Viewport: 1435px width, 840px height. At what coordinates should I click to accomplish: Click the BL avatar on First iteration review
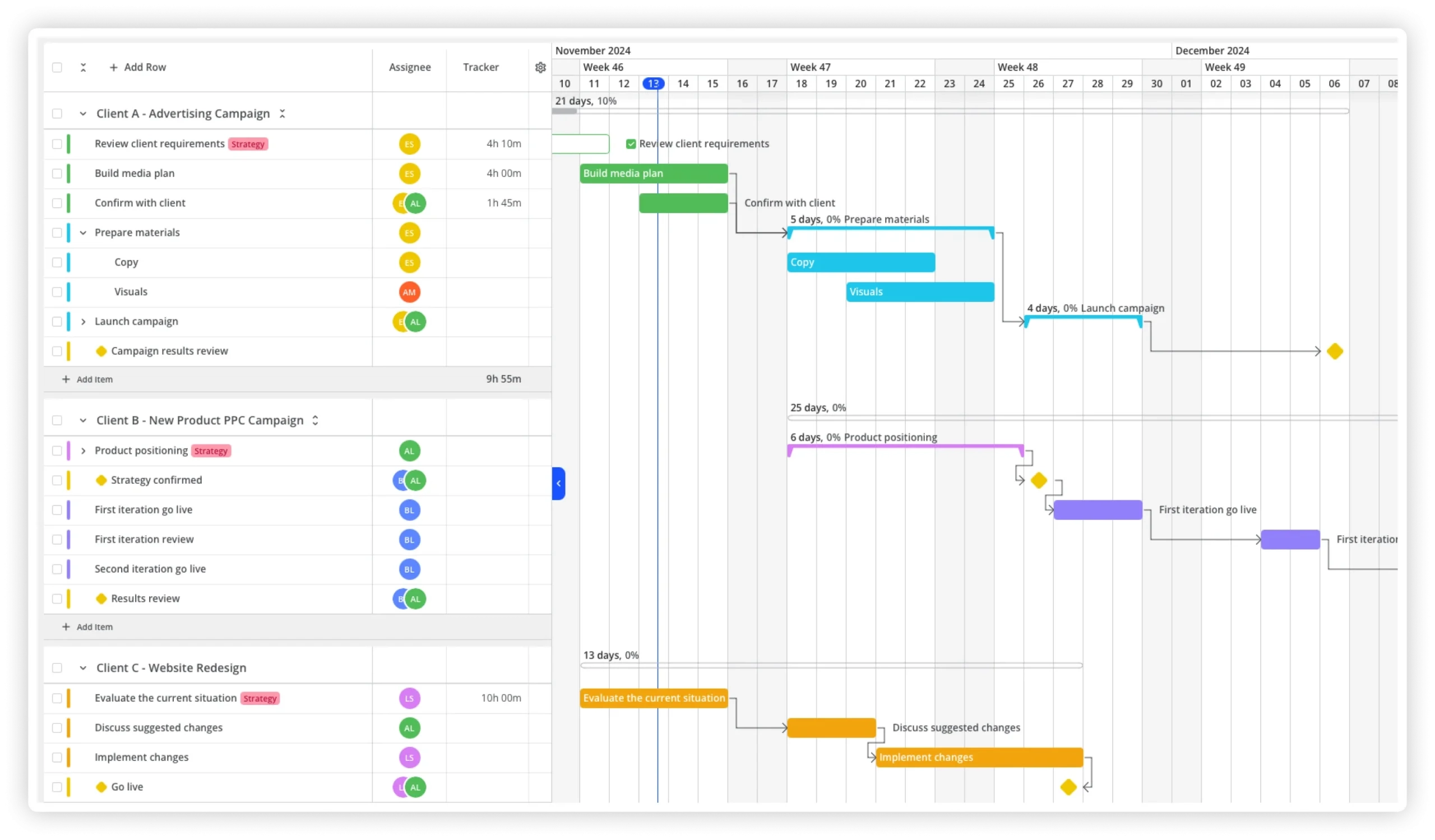click(x=409, y=540)
